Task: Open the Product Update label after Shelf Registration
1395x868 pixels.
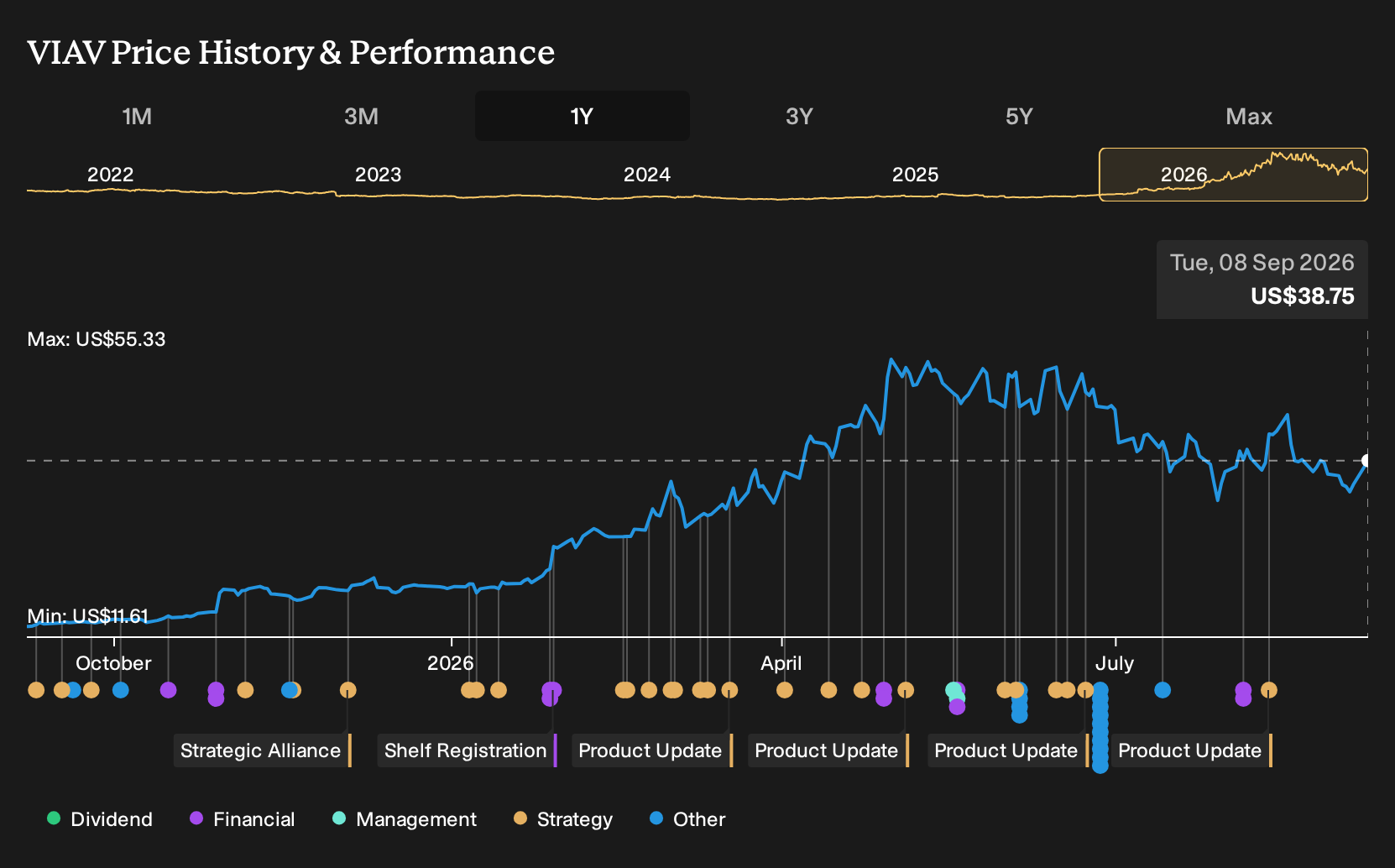Action: tap(652, 750)
